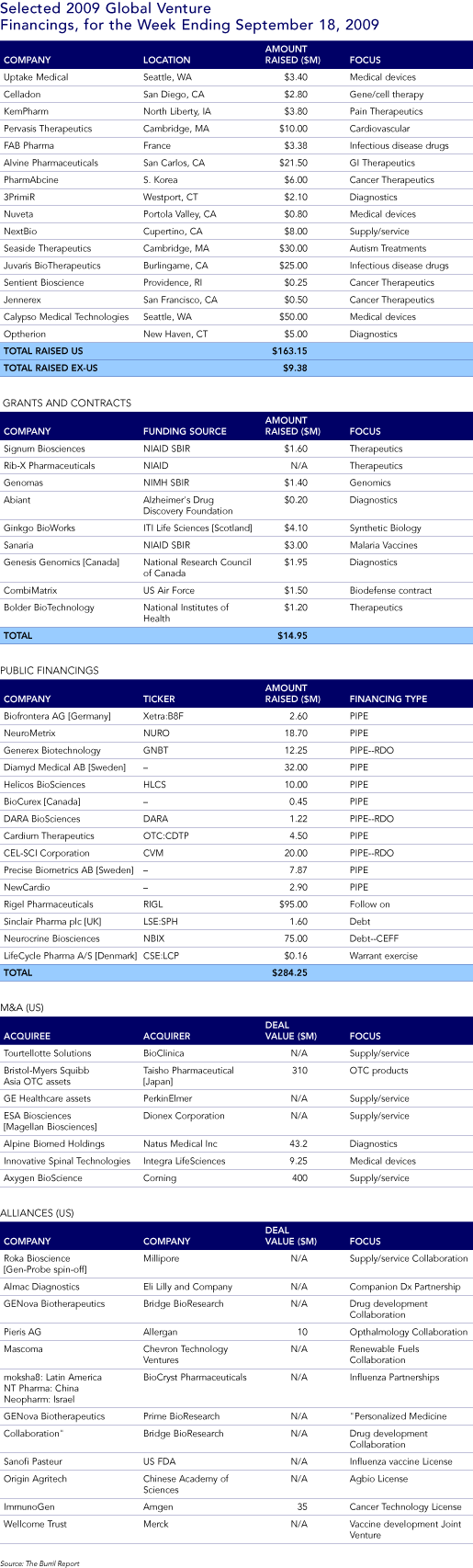Click the Axygen BioScience acquisition row
The image size is (473, 1568).
(x=236, y=1178)
